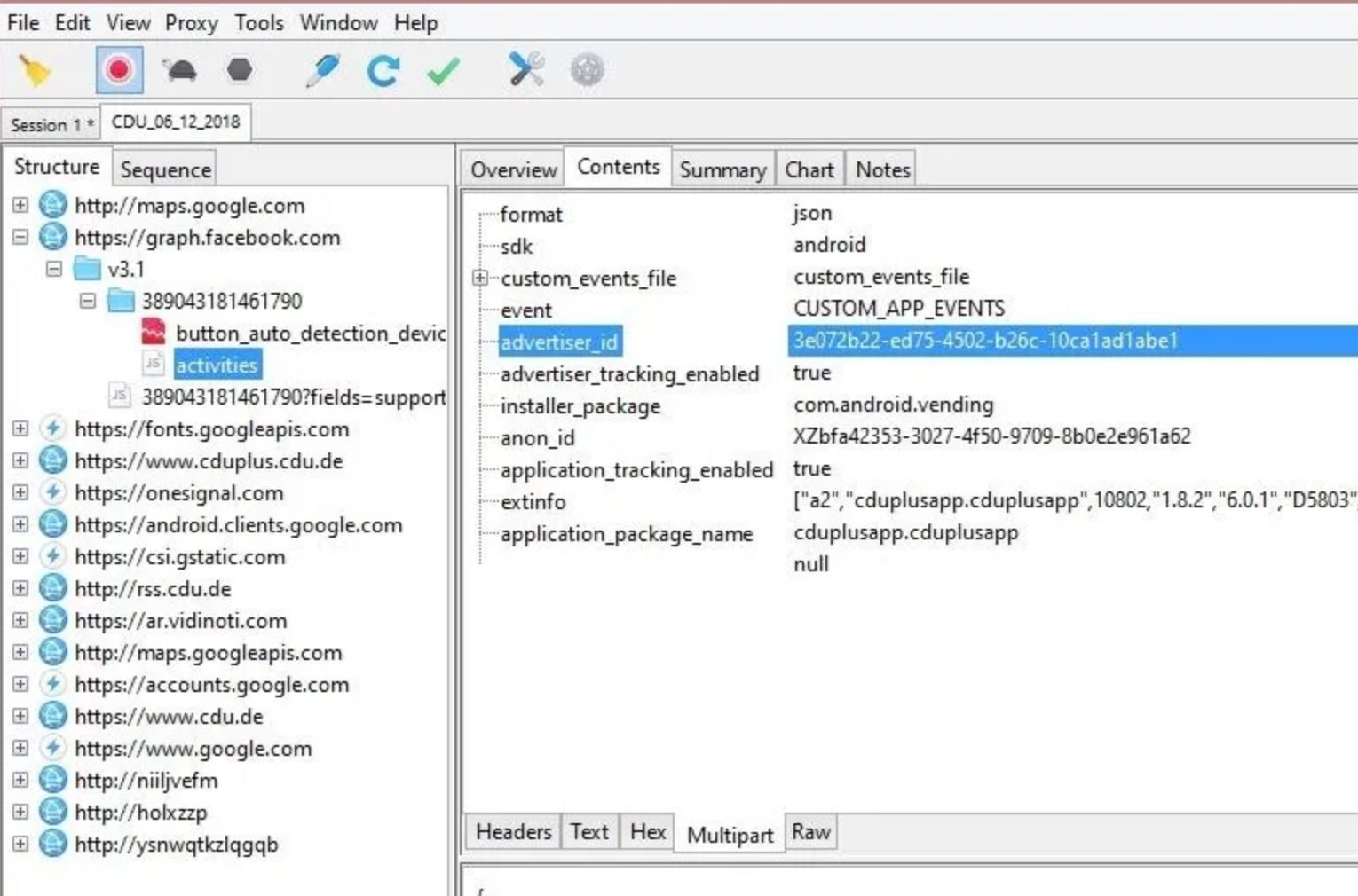Viewport: 1358px width, 896px height.
Task: Select the anon_id value
Action: [x=991, y=436]
